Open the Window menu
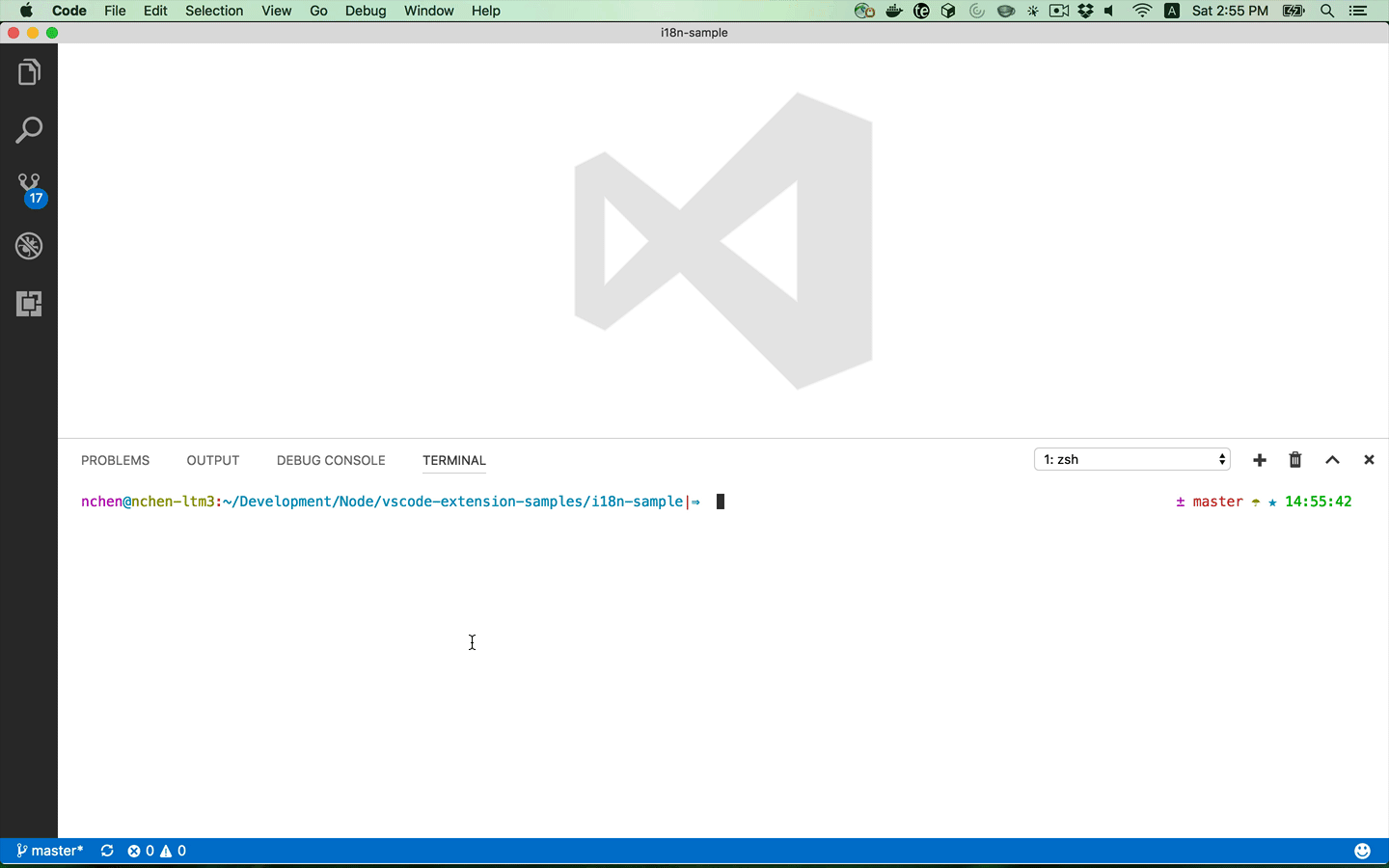The width and height of the screenshot is (1389, 868). click(x=428, y=11)
